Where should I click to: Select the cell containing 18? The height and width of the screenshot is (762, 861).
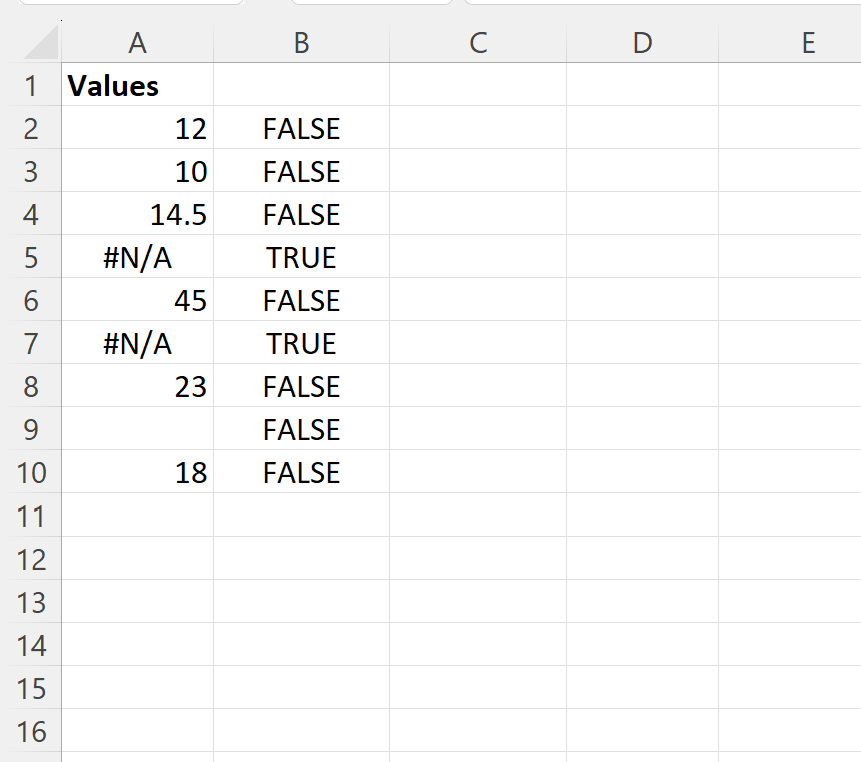tap(137, 472)
